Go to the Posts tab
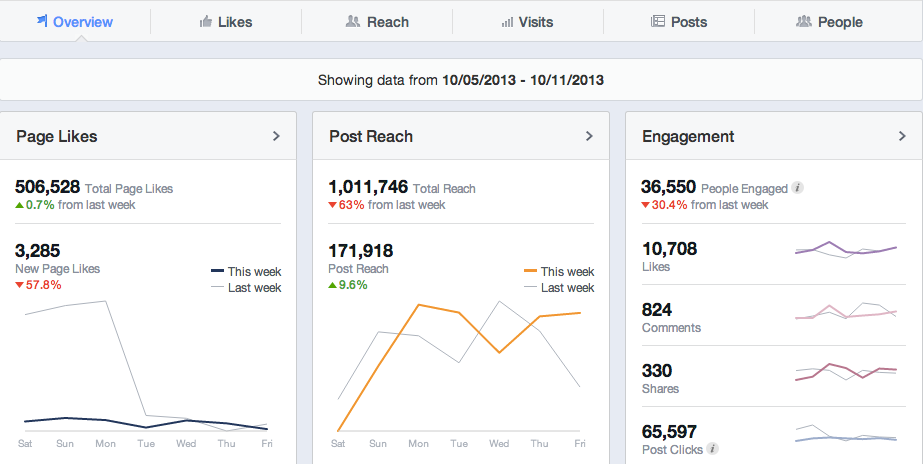The height and width of the screenshot is (464, 923). pyautogui.click(x=679, y=22)
